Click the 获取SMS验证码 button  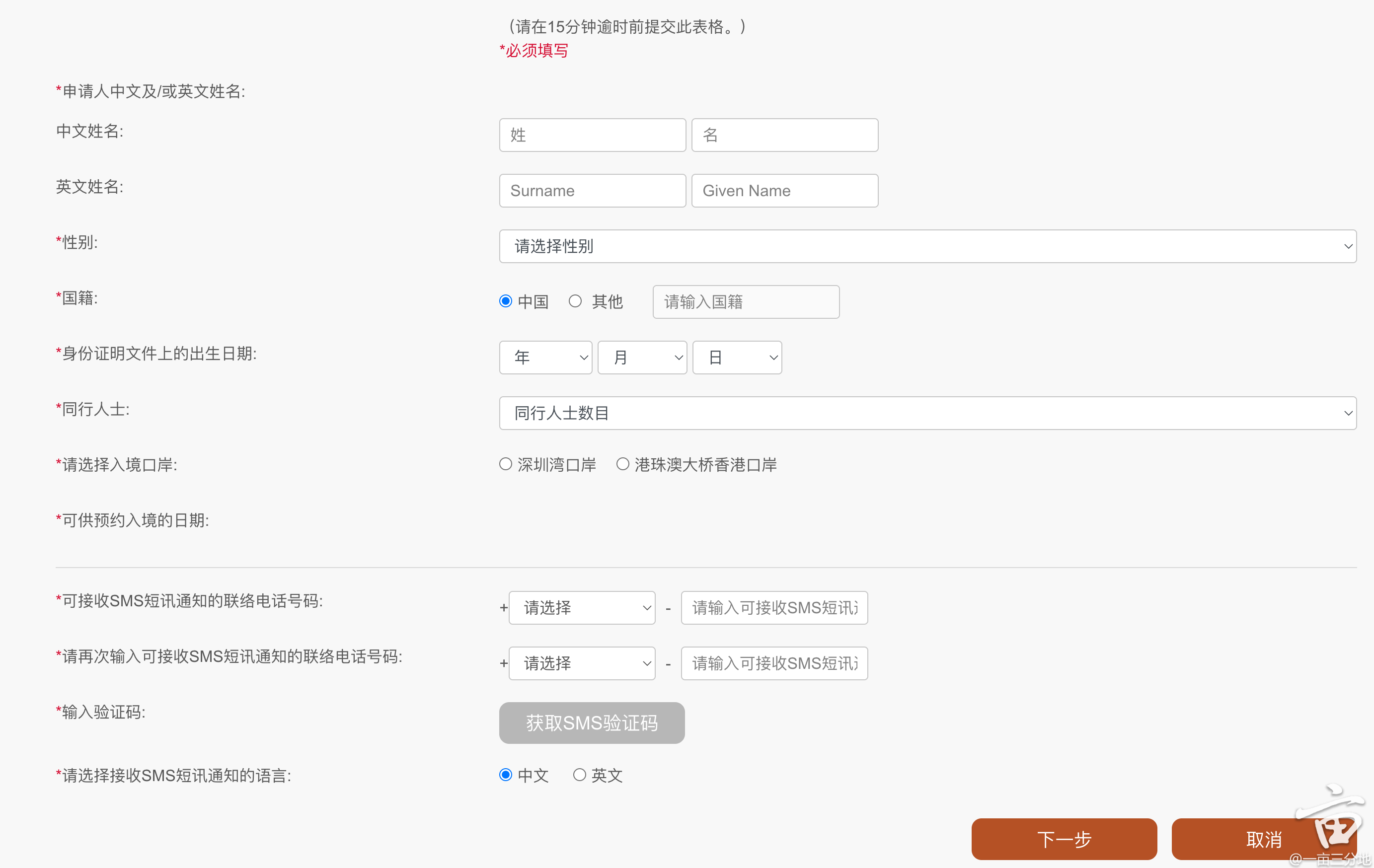pyautogui.click(x=592, y=723)
